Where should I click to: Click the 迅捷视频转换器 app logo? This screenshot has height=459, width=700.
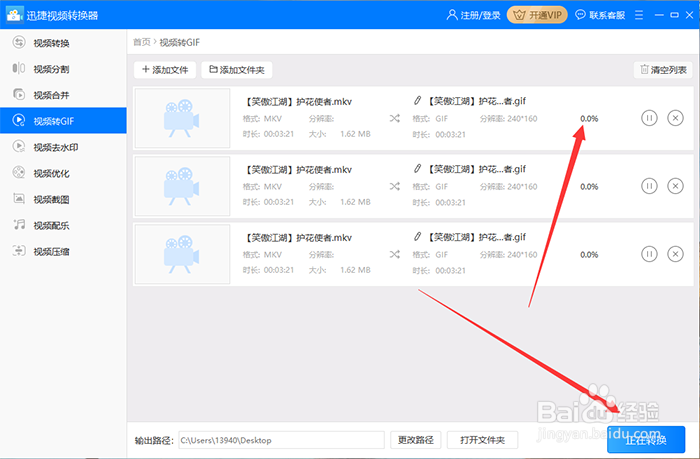click(14, 15)
